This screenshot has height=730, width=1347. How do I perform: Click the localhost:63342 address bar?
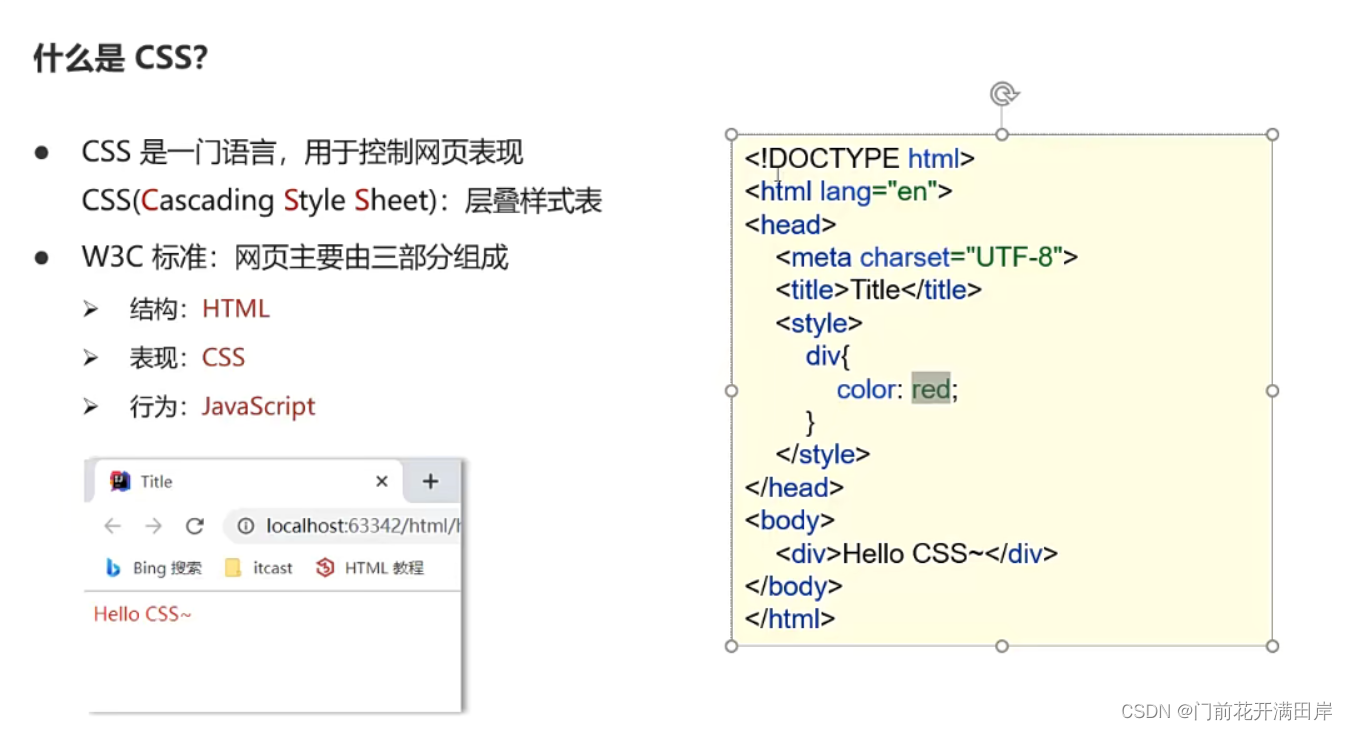point(342,526)
